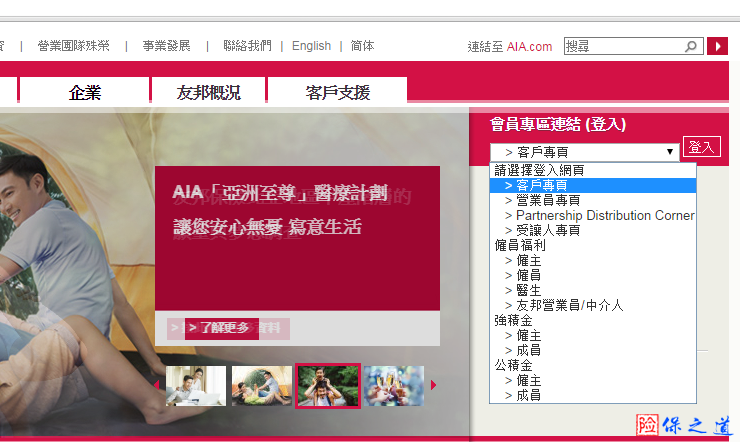Click the carousel next arrow
Viewport: 740px width, 442px height.
[x=433, y=385]
